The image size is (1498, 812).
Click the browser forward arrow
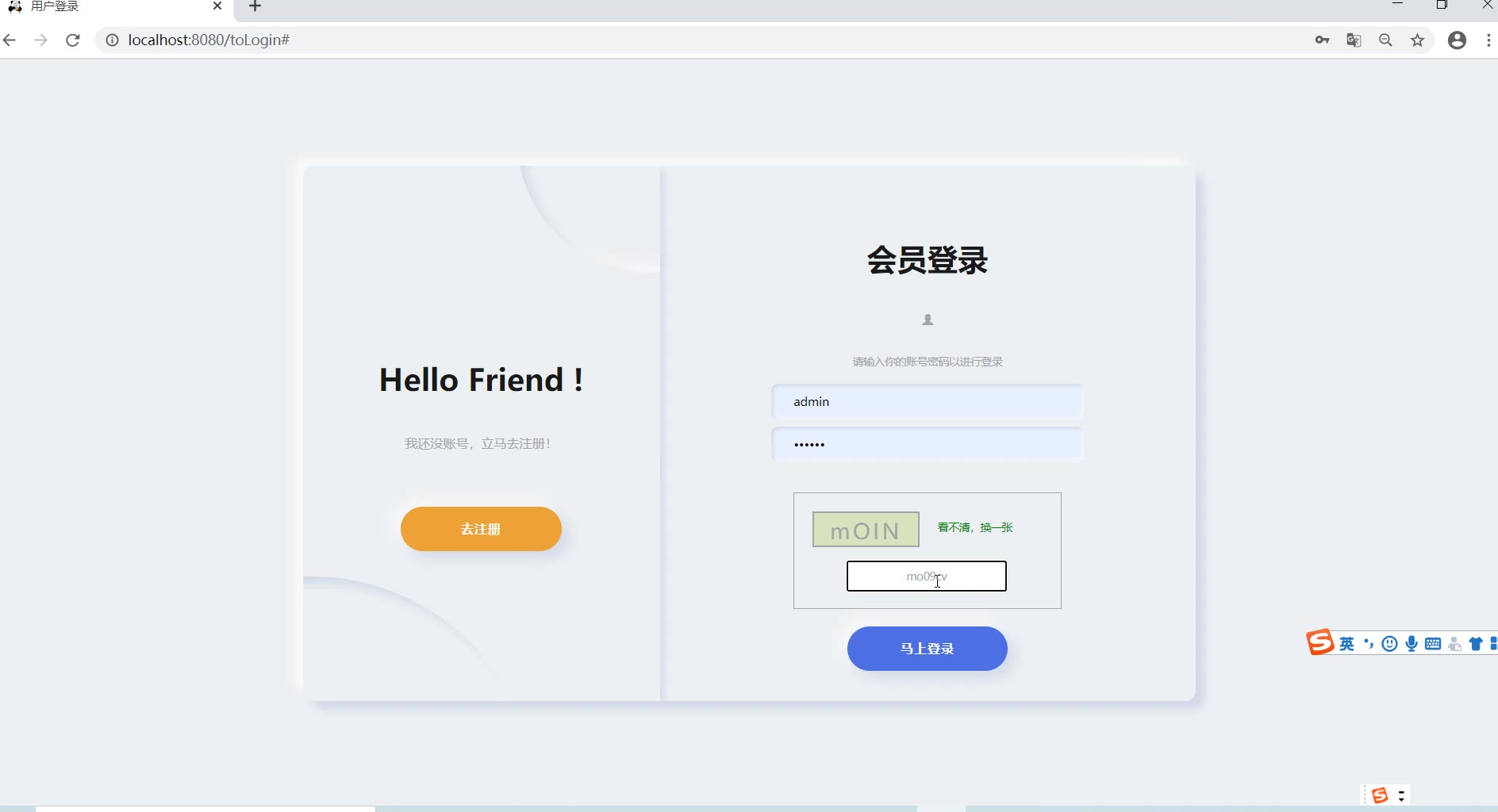pyautogui.click(x=40, y=40)
